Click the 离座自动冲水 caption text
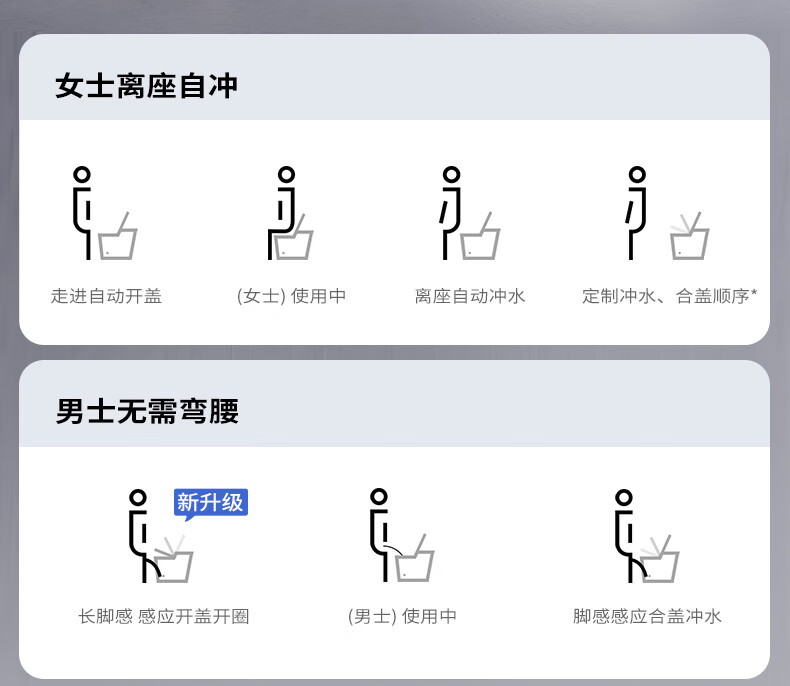The image size is (790, 686). coord(470,296)
